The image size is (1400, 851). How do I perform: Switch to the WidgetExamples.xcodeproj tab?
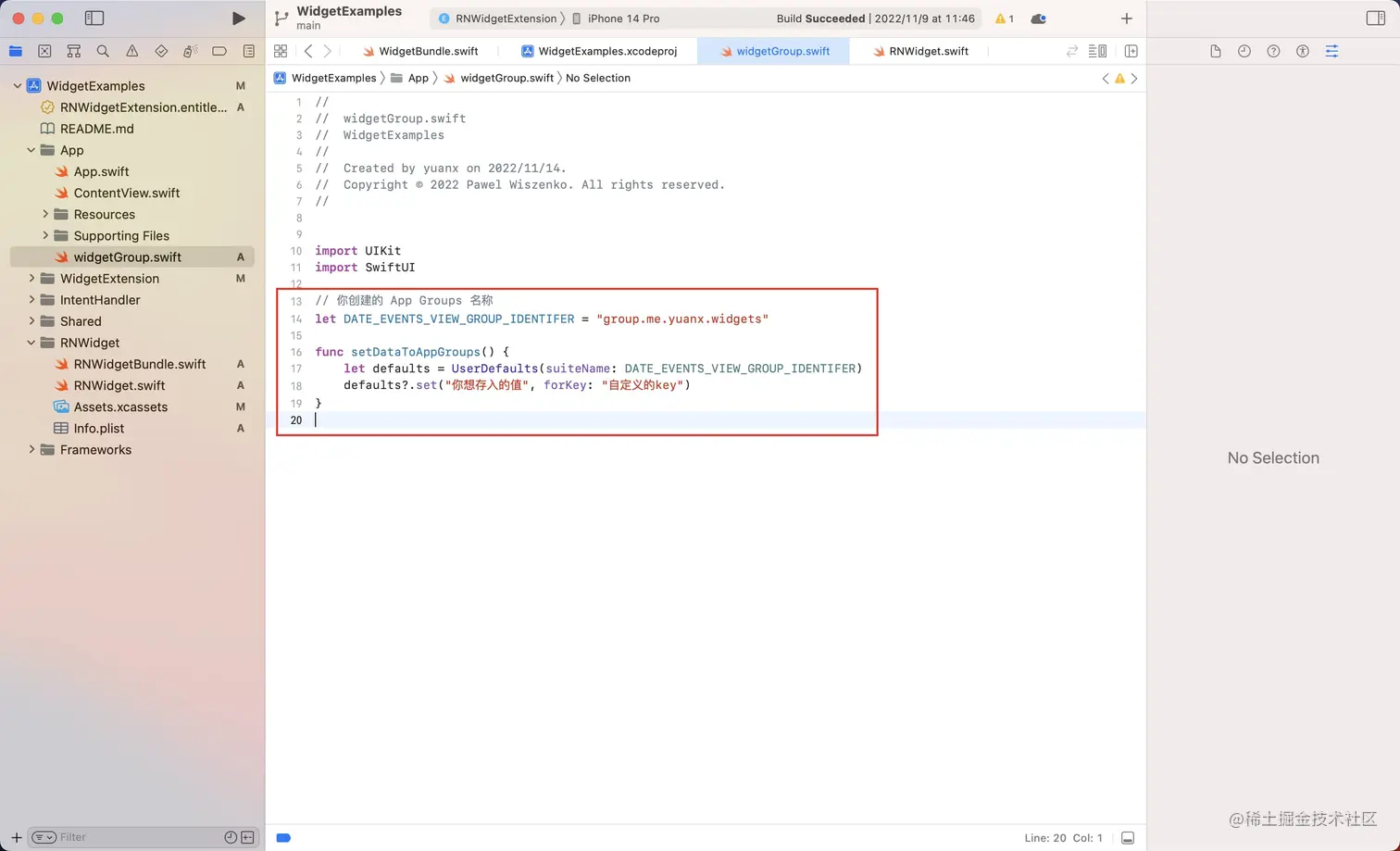(599, 51)
